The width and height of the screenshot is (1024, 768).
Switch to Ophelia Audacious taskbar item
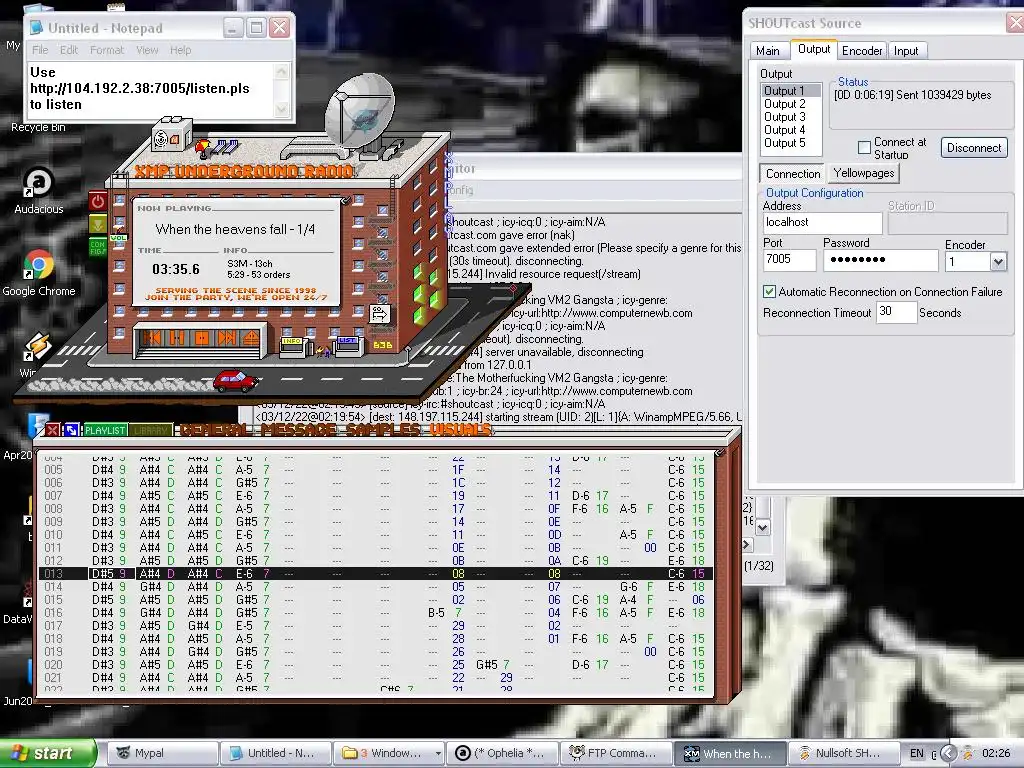503,754
